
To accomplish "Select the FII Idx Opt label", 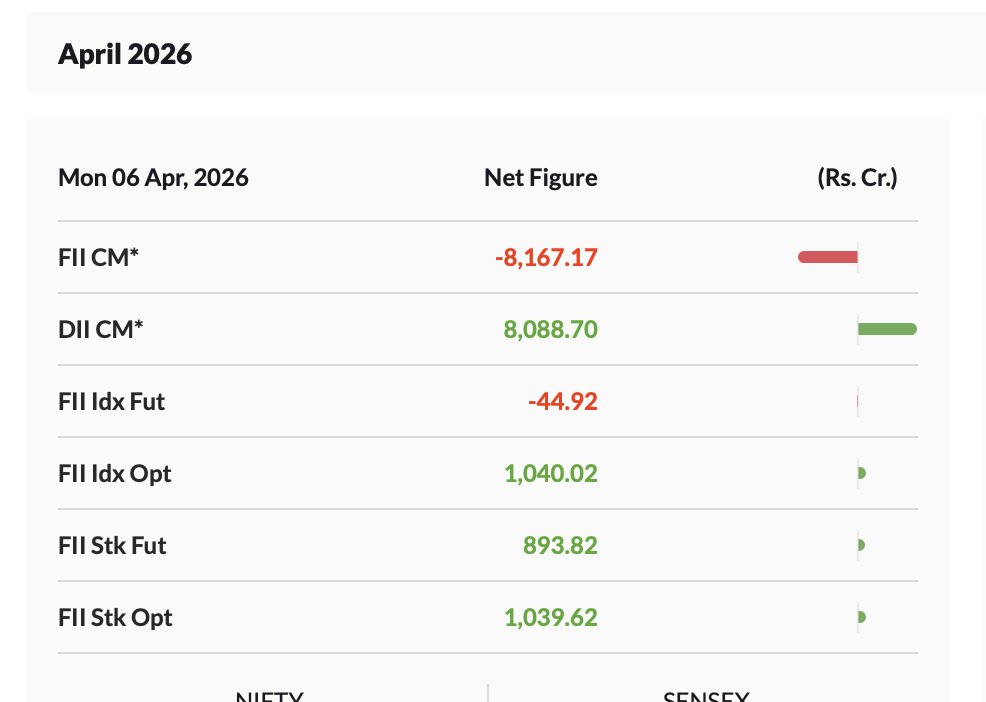I will [x=114, y=474].
